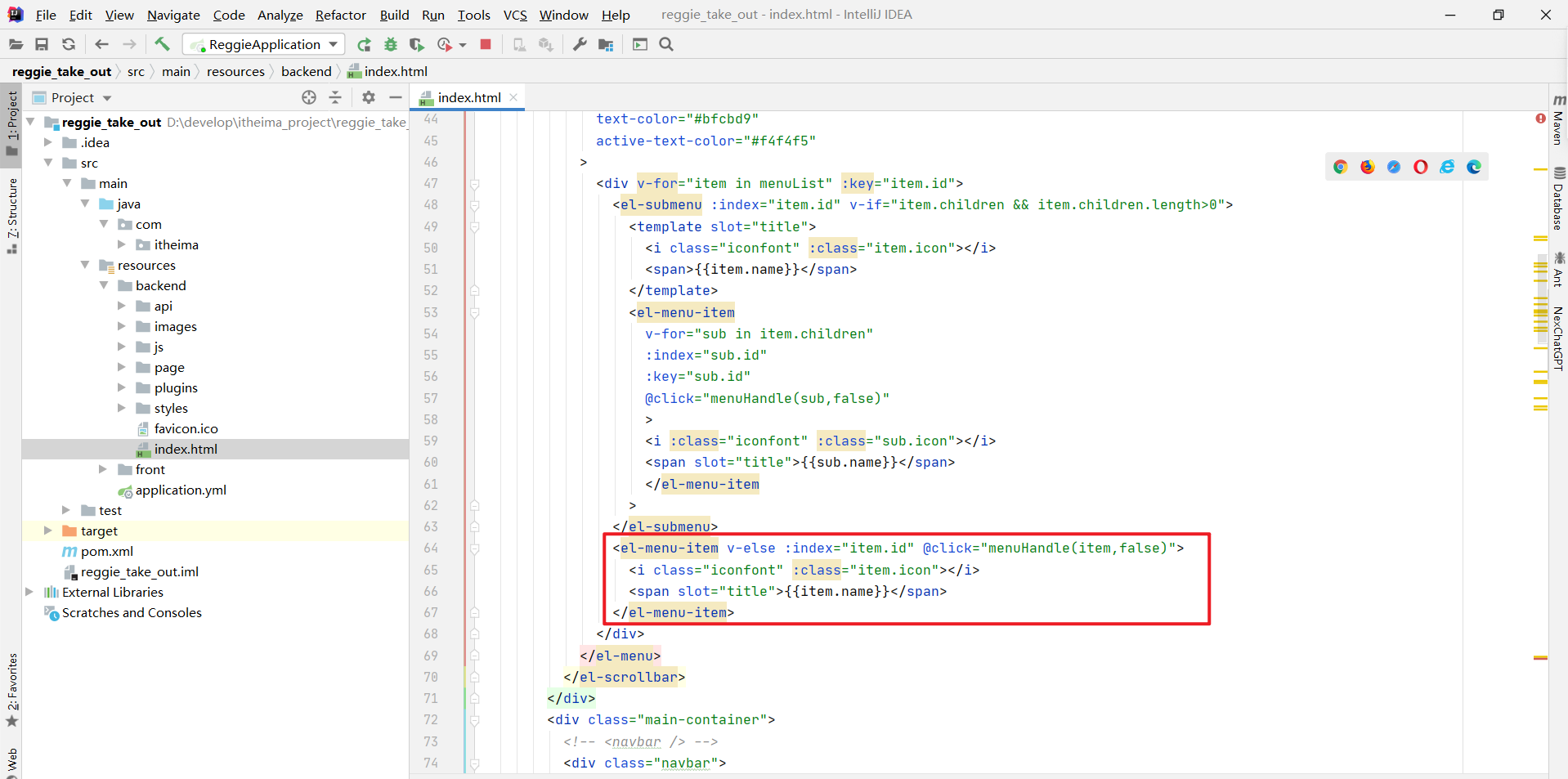Open settings via the wrench icon
The image size is (1568, 779).
pos(580,44)
